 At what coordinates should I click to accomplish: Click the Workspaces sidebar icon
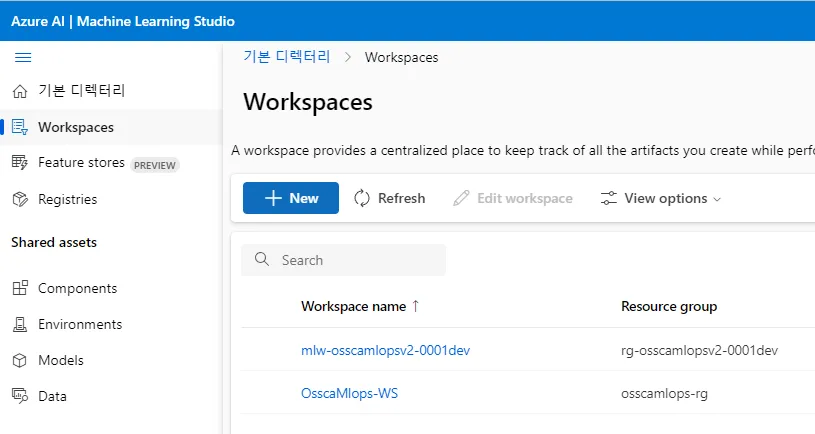point(20,127)
